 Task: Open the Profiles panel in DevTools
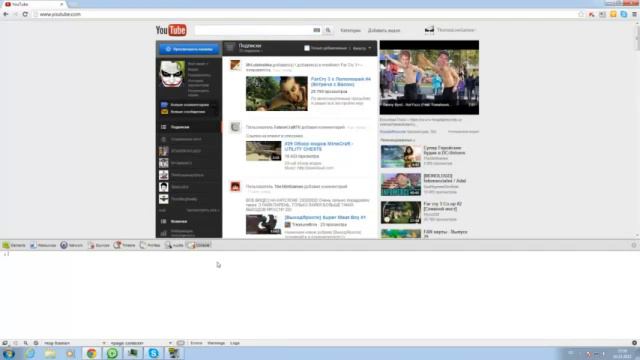150,245
